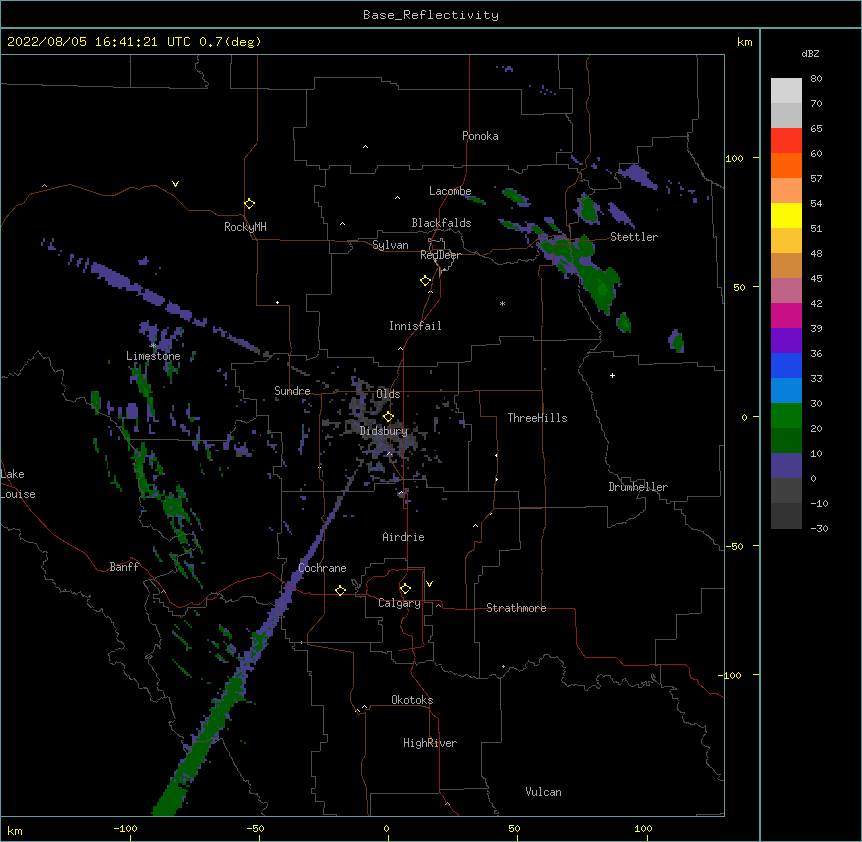This screenshot has height=842, width=862.
Task: Click the 54 value on the dBZ scale
Action: click(816, 203)
